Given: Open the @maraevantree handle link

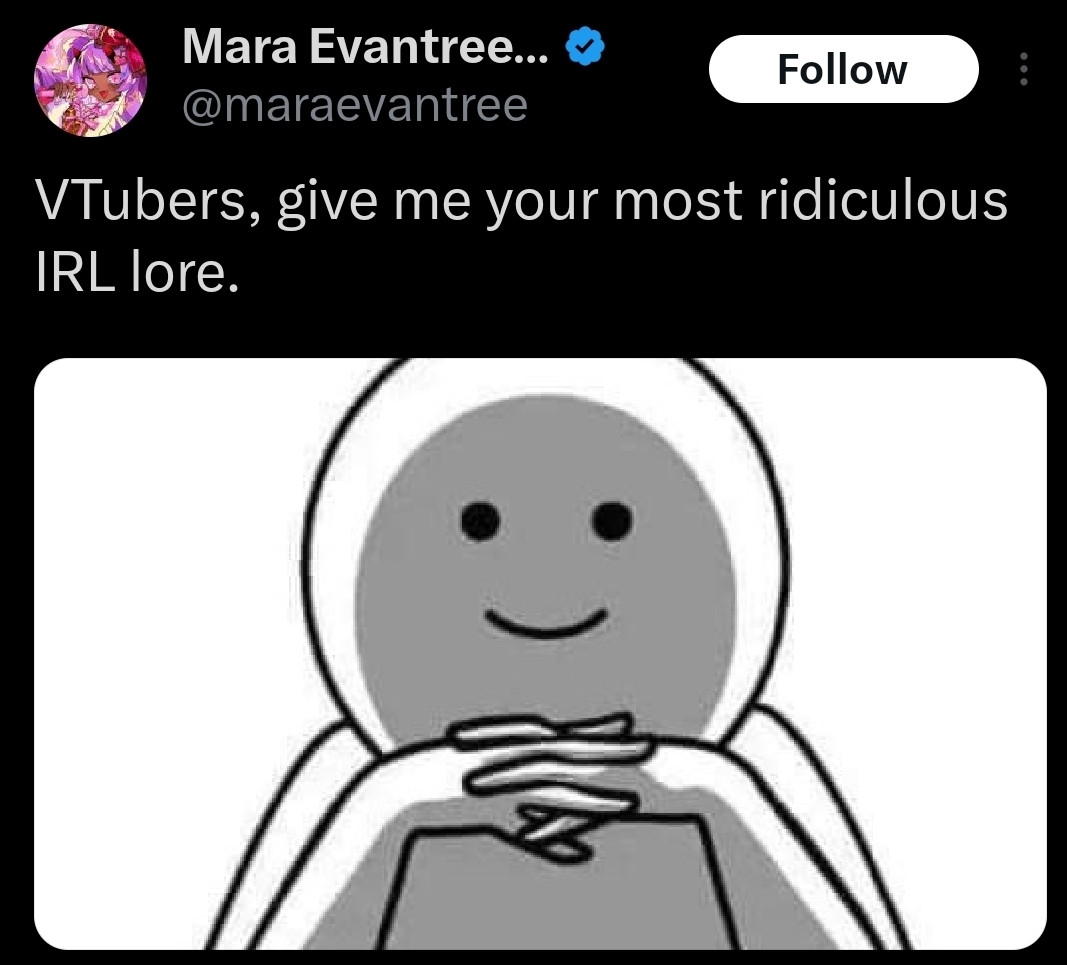Looking at the screenshot, I should tap(355, 105).
